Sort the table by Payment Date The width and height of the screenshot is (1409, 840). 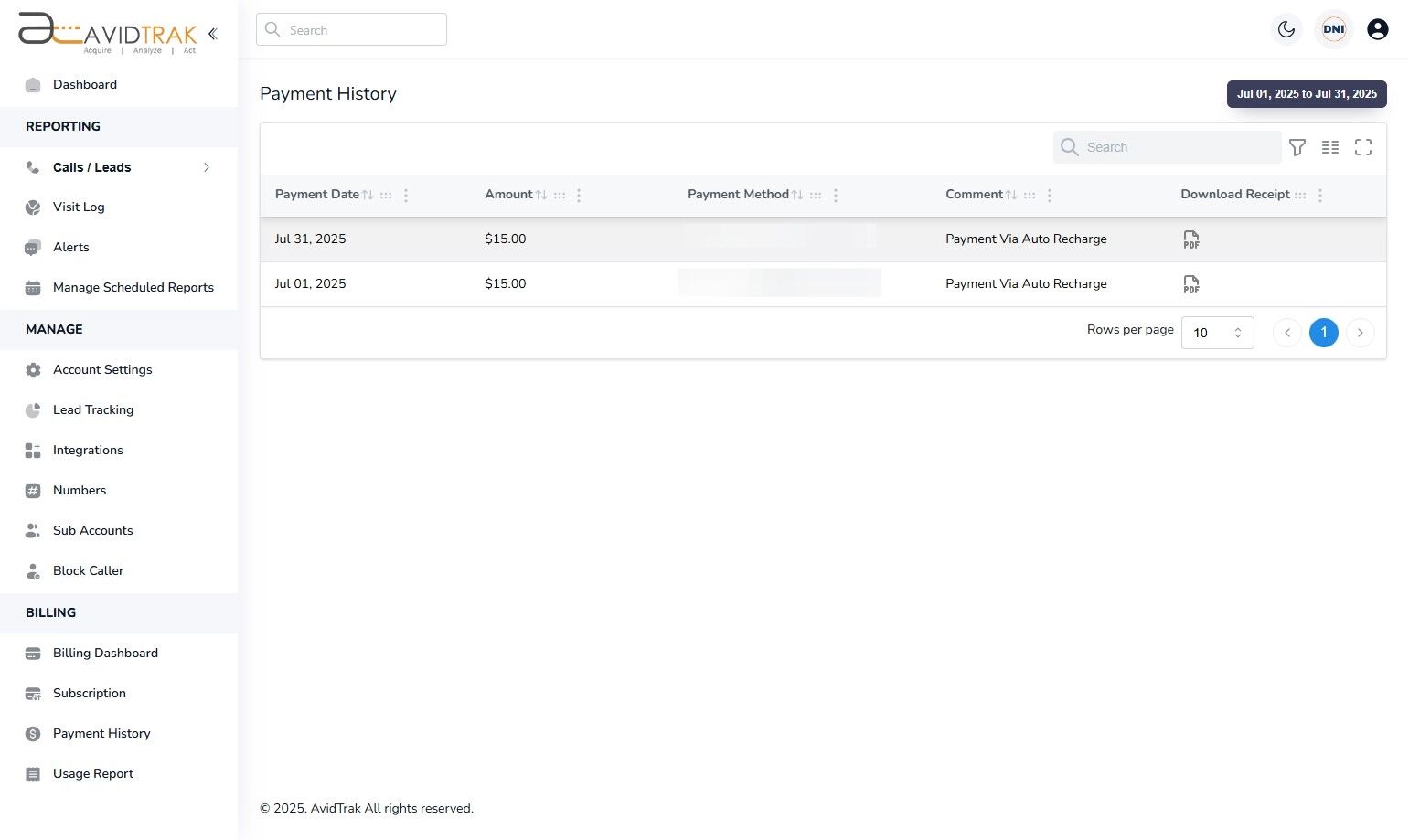point(368,194)
